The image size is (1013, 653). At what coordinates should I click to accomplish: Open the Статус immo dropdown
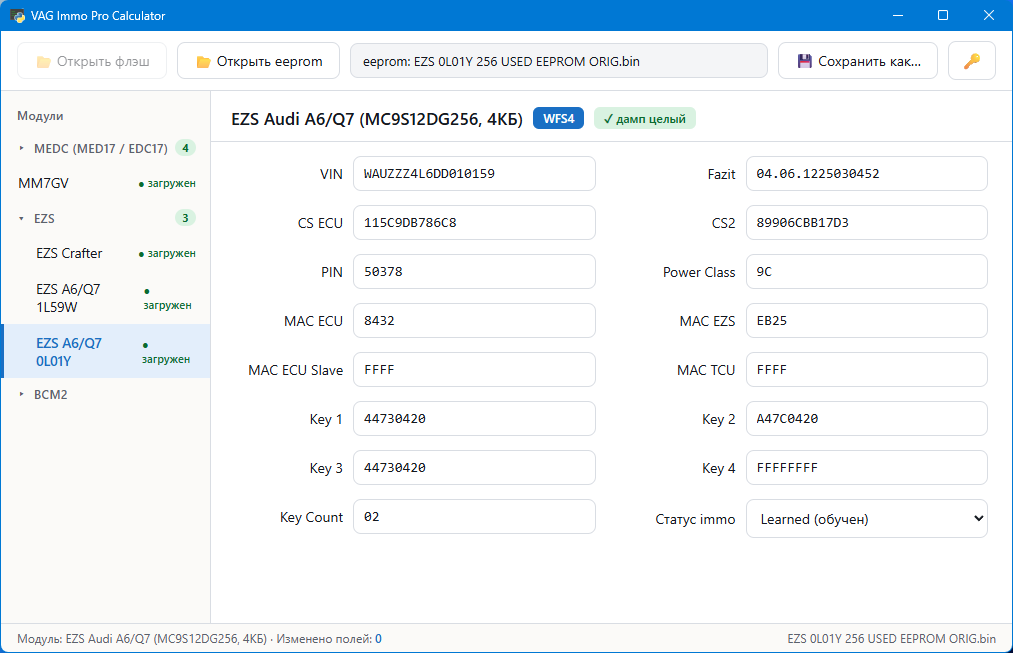tap(866, 519)
